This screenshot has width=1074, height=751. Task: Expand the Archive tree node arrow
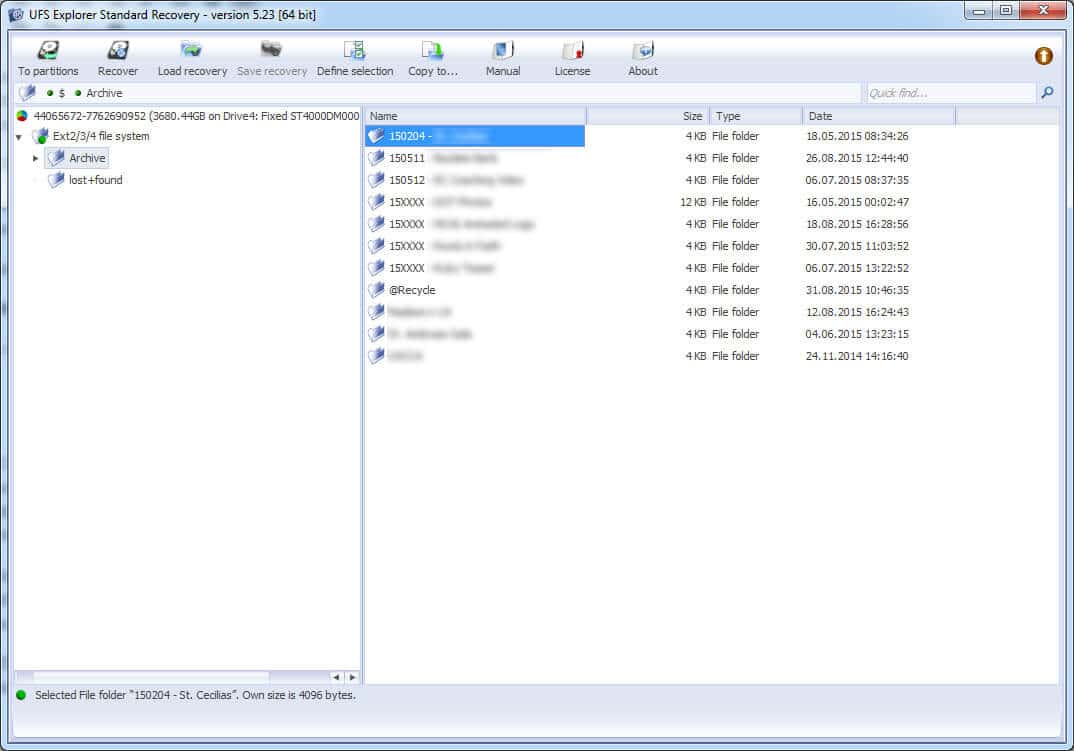(x=36, y=158)
